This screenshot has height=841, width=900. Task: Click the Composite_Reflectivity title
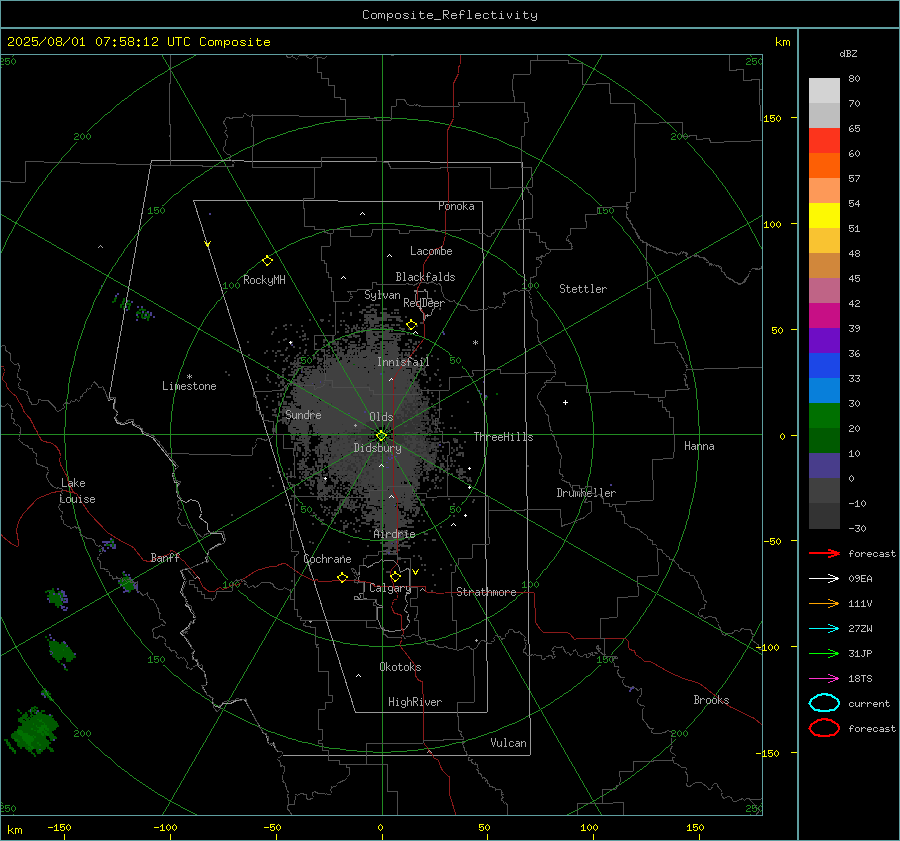(x=449, y=15)
